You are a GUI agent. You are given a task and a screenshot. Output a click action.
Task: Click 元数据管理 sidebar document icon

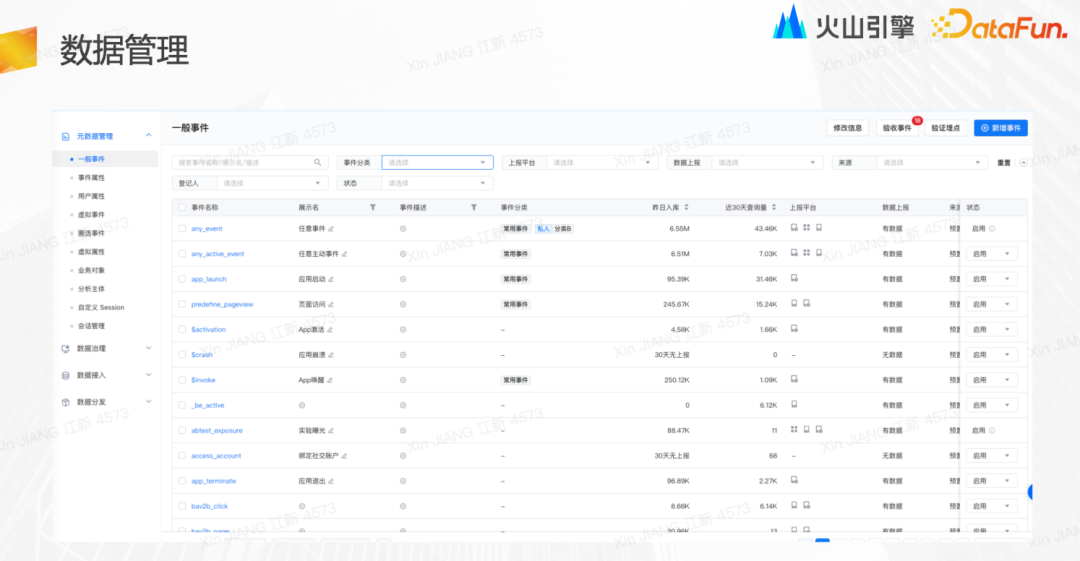(65, 136)
